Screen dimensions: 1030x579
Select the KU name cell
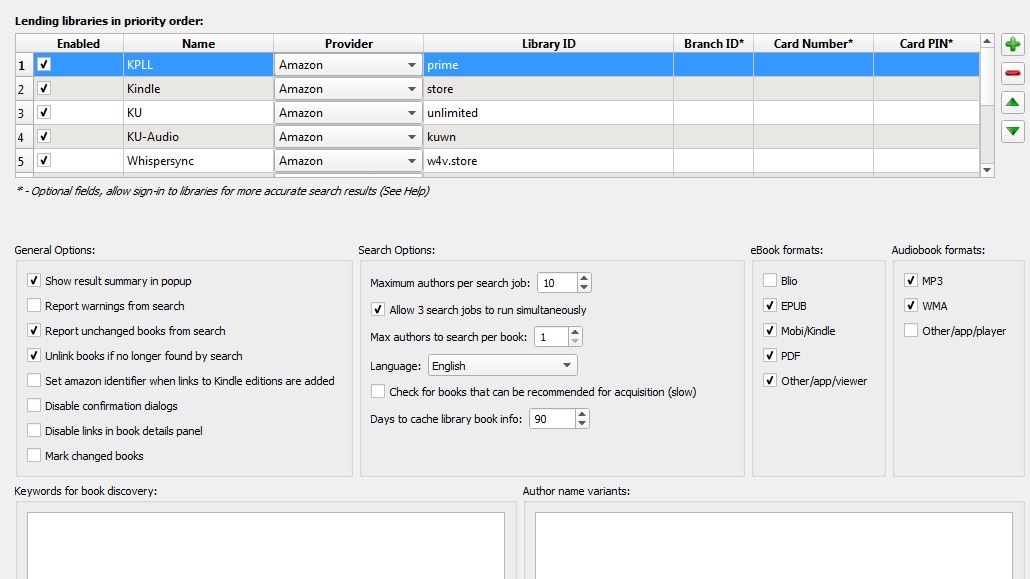pyautogui.click(x=198, y=112)
